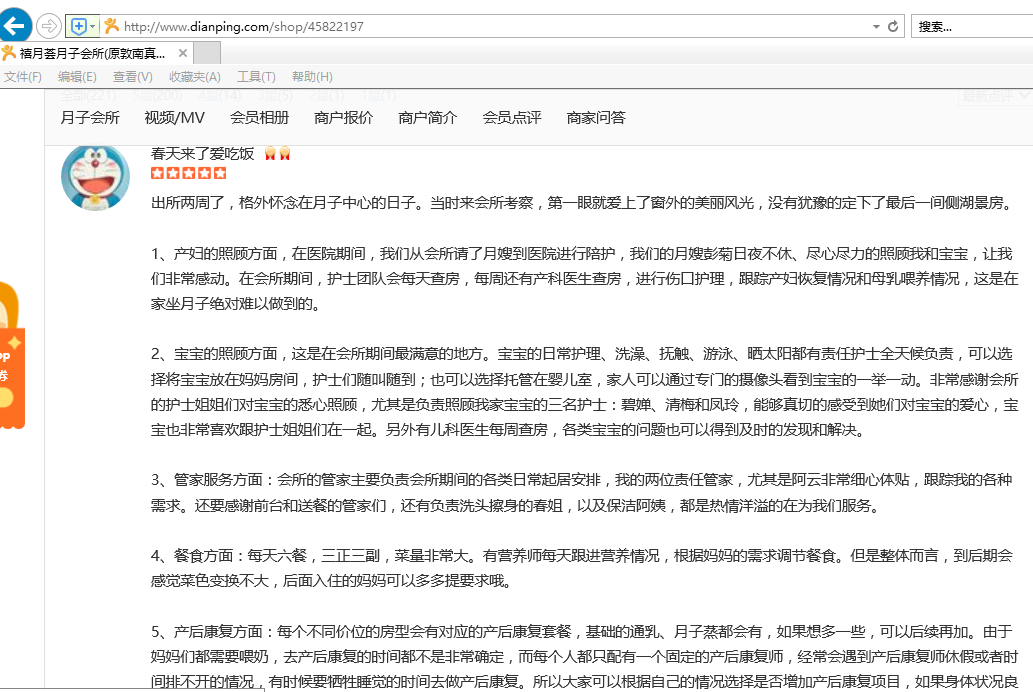
Task: Expand the faded 最新点评 sort dropdown
Action: click(995, 97)
